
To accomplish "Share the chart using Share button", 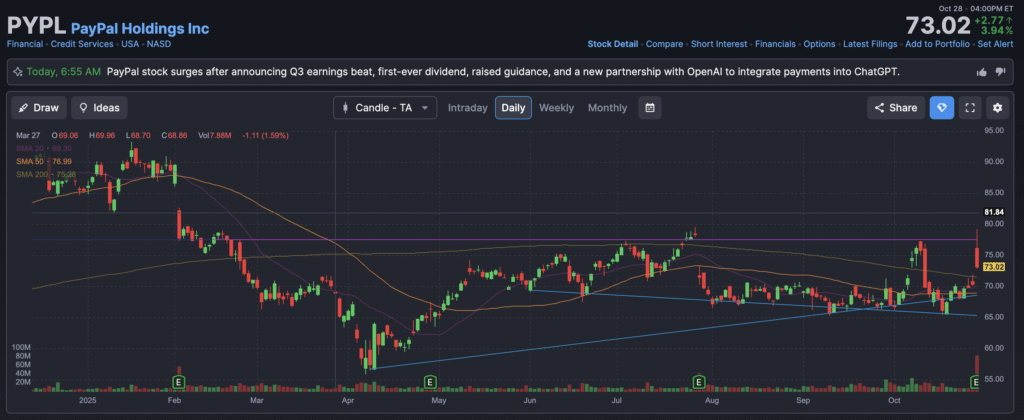I will pos(893,108).
